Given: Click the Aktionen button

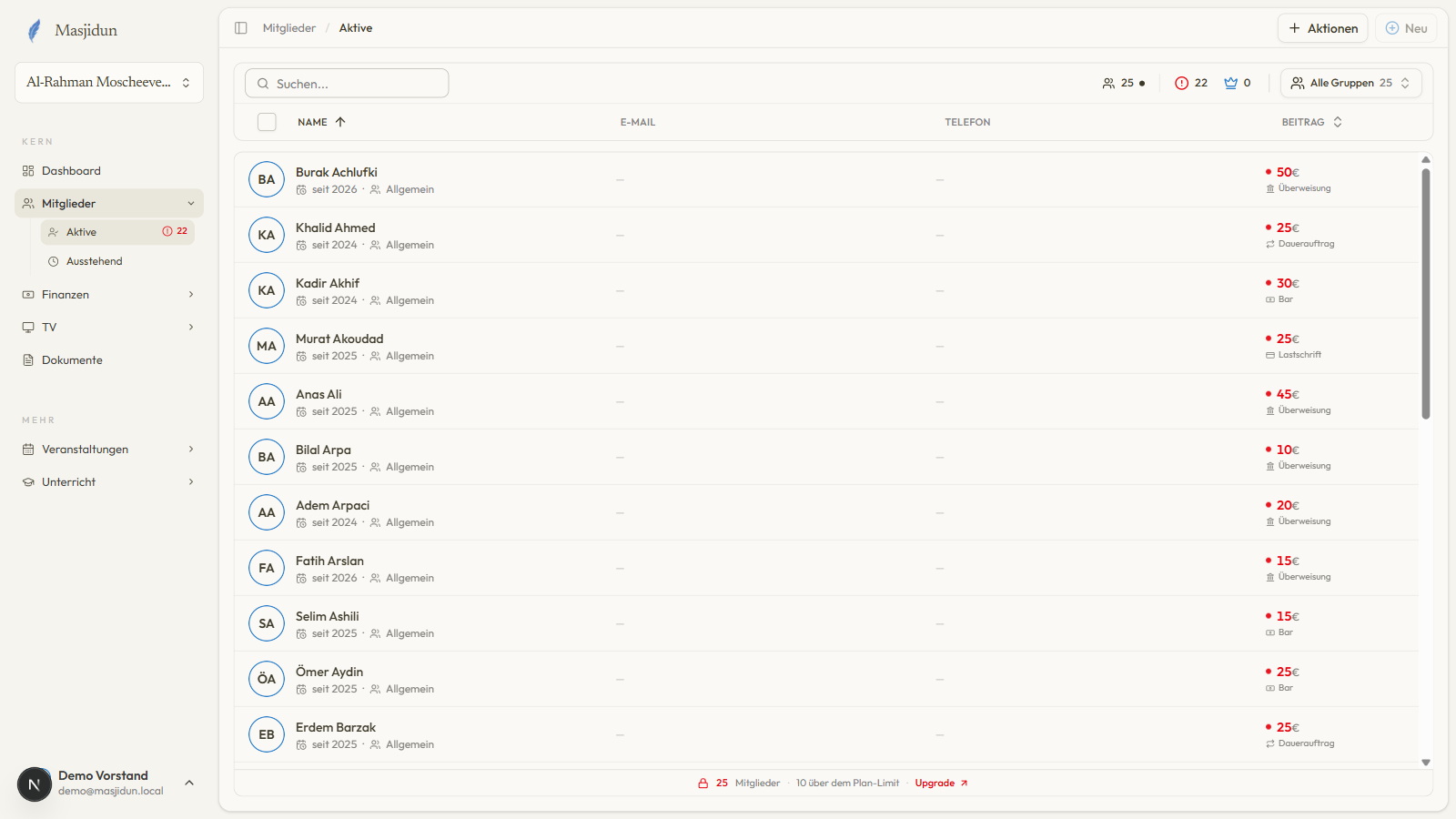Looking at the screenshot, I should pos(1323,28).
